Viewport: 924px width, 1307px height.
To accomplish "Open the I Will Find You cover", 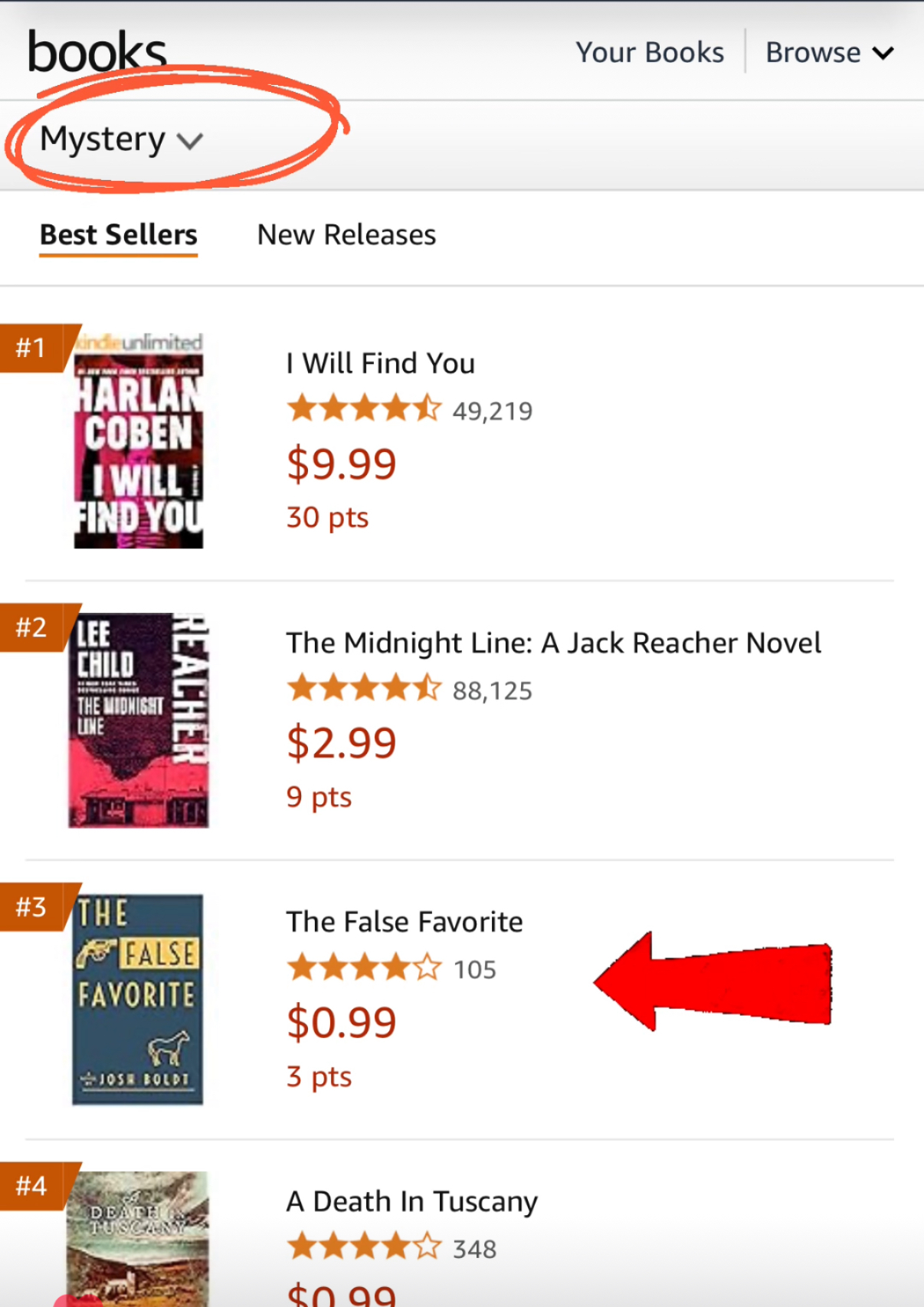I will click(139, 441).
